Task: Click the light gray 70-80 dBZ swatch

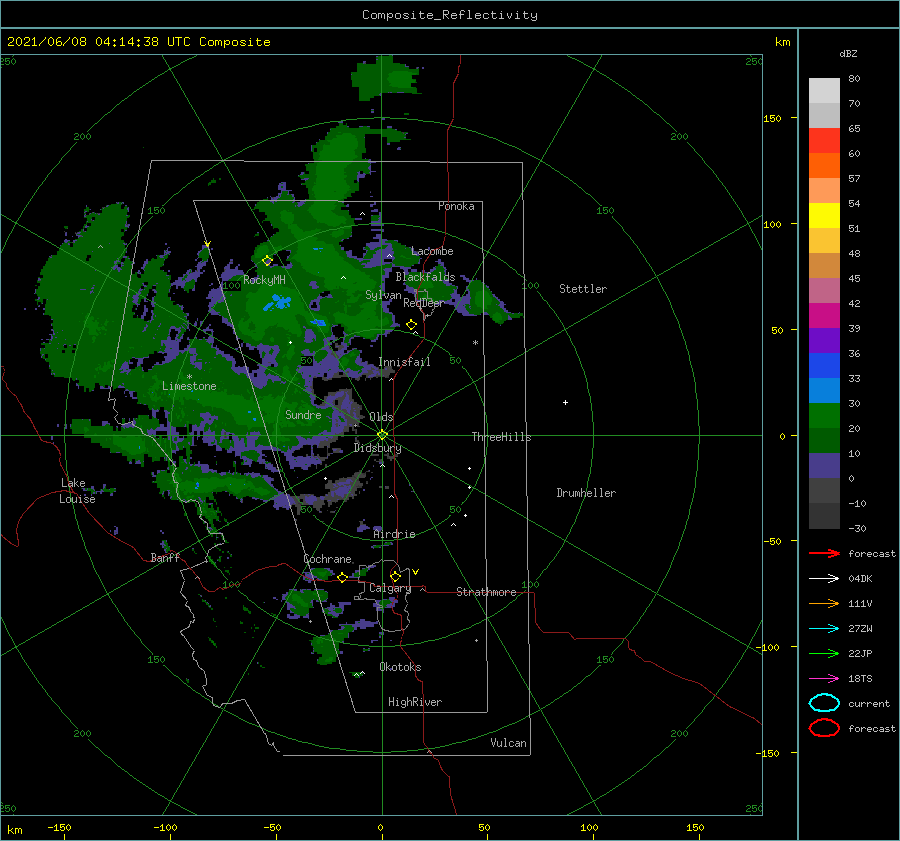Action: tap(824, 91)
